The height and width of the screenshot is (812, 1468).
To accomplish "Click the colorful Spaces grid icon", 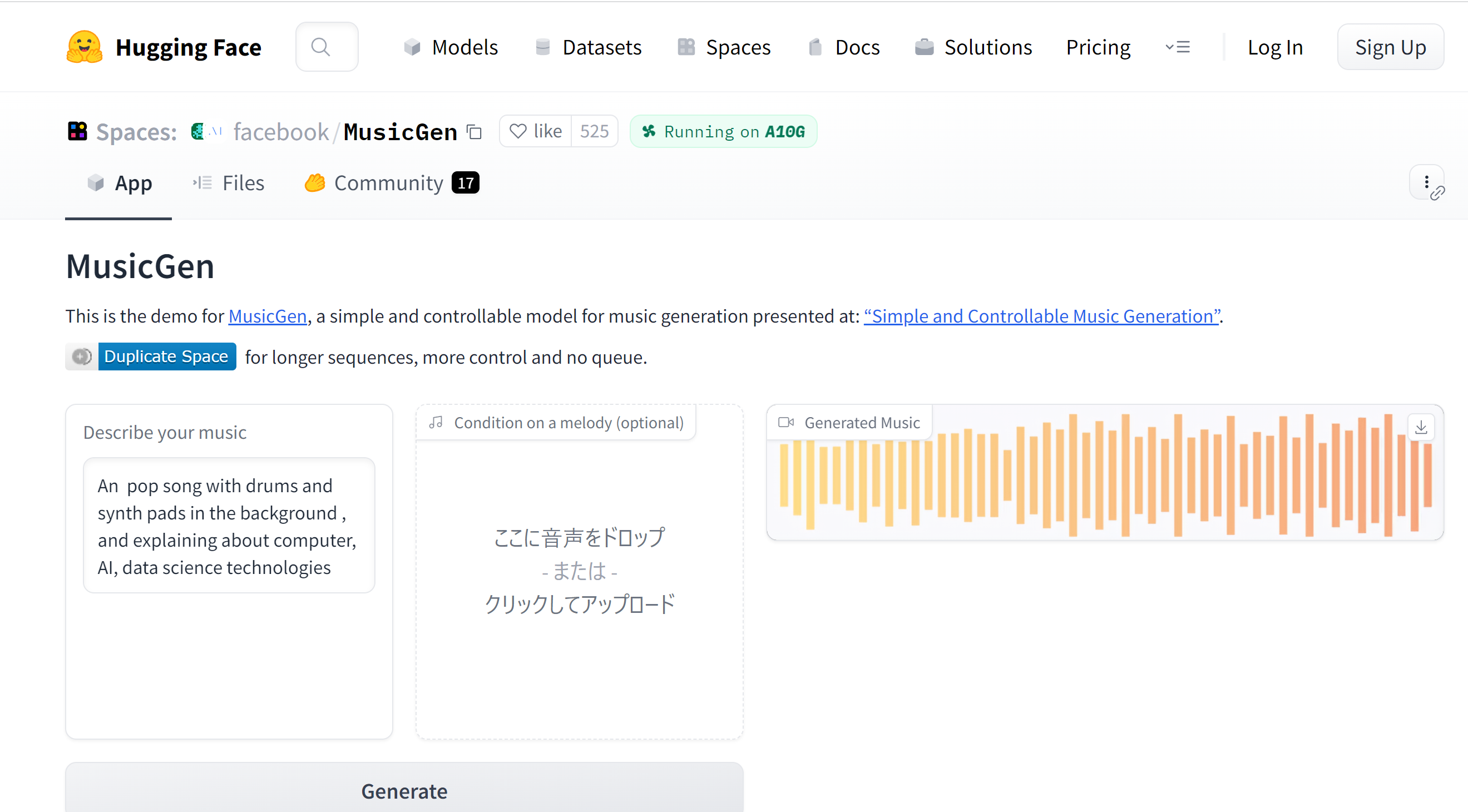I will click(x=77, y=131).
